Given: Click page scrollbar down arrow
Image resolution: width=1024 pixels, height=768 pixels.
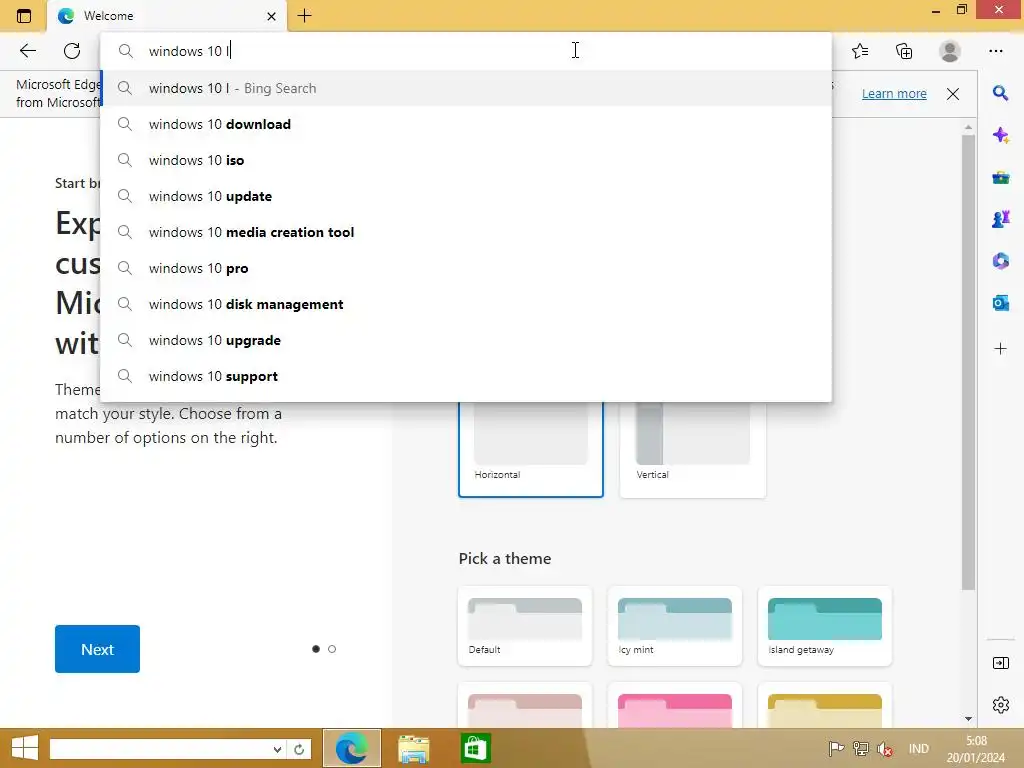Looking at the screenshot, I should (x=968, y=718).
